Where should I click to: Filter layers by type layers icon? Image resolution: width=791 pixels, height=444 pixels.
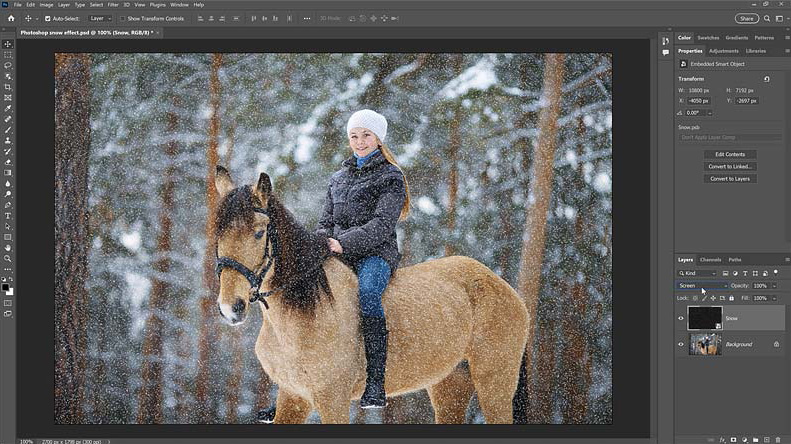(x=746, y=272)
